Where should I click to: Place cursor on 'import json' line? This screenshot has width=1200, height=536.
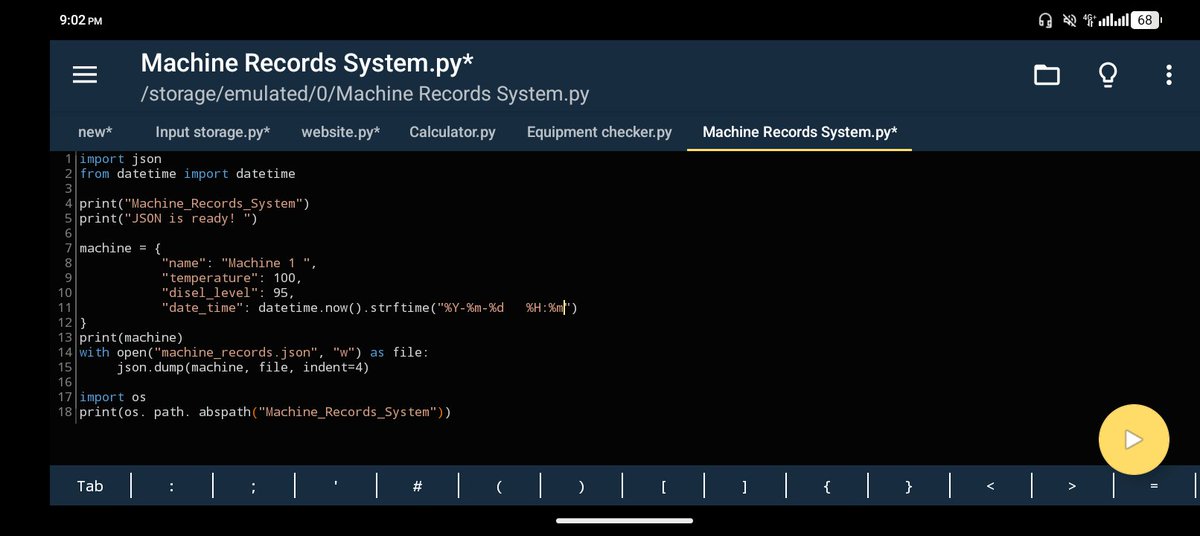click(120, 159)
